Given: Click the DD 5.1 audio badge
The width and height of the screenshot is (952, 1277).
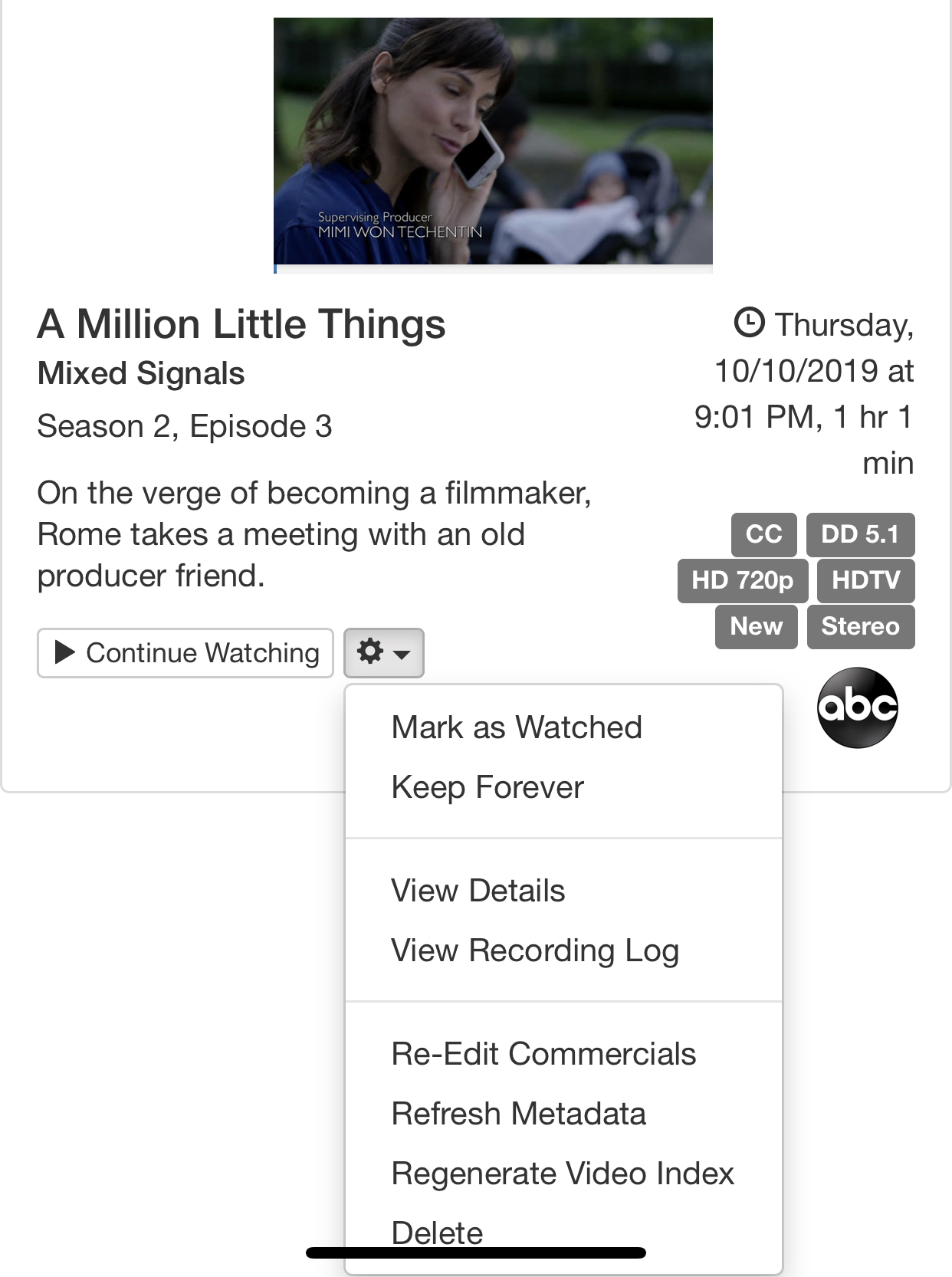Looking at the screenshot, I should 860,534.
